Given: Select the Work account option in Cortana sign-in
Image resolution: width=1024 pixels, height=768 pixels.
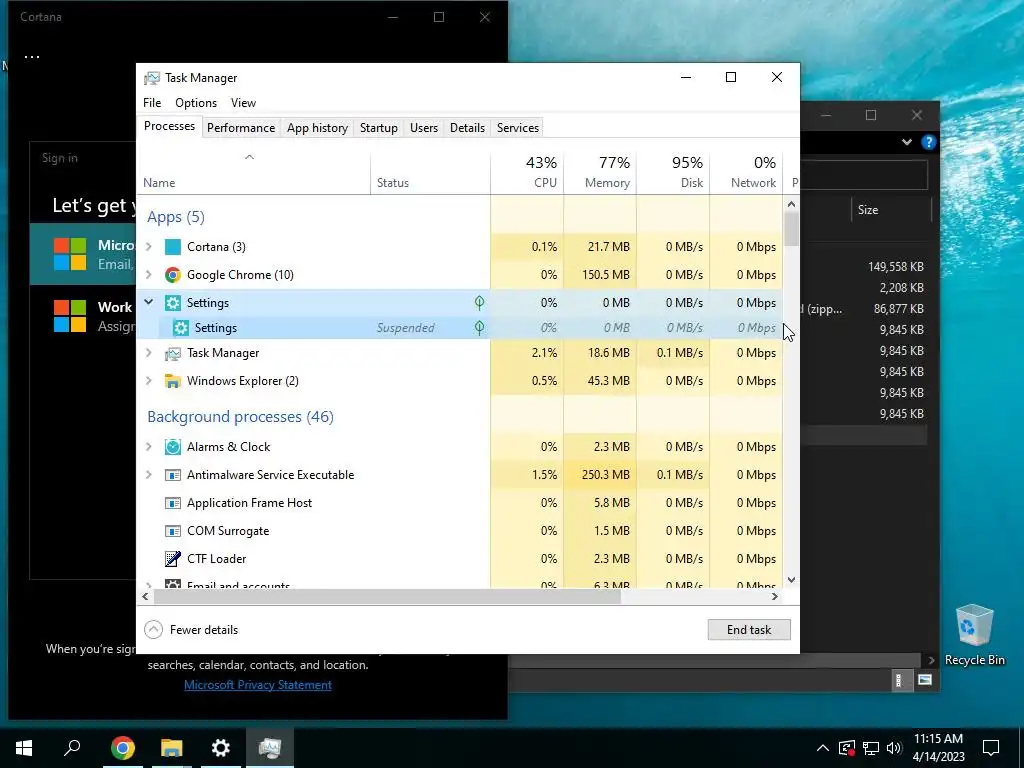Looking at the screenshot, I should coord(82,316).
